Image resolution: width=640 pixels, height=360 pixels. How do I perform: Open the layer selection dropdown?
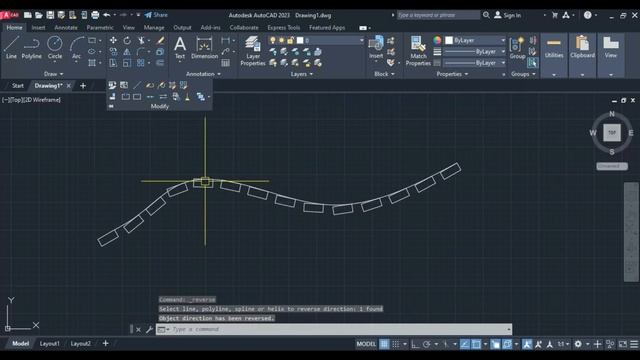click(x=316, y=40)
